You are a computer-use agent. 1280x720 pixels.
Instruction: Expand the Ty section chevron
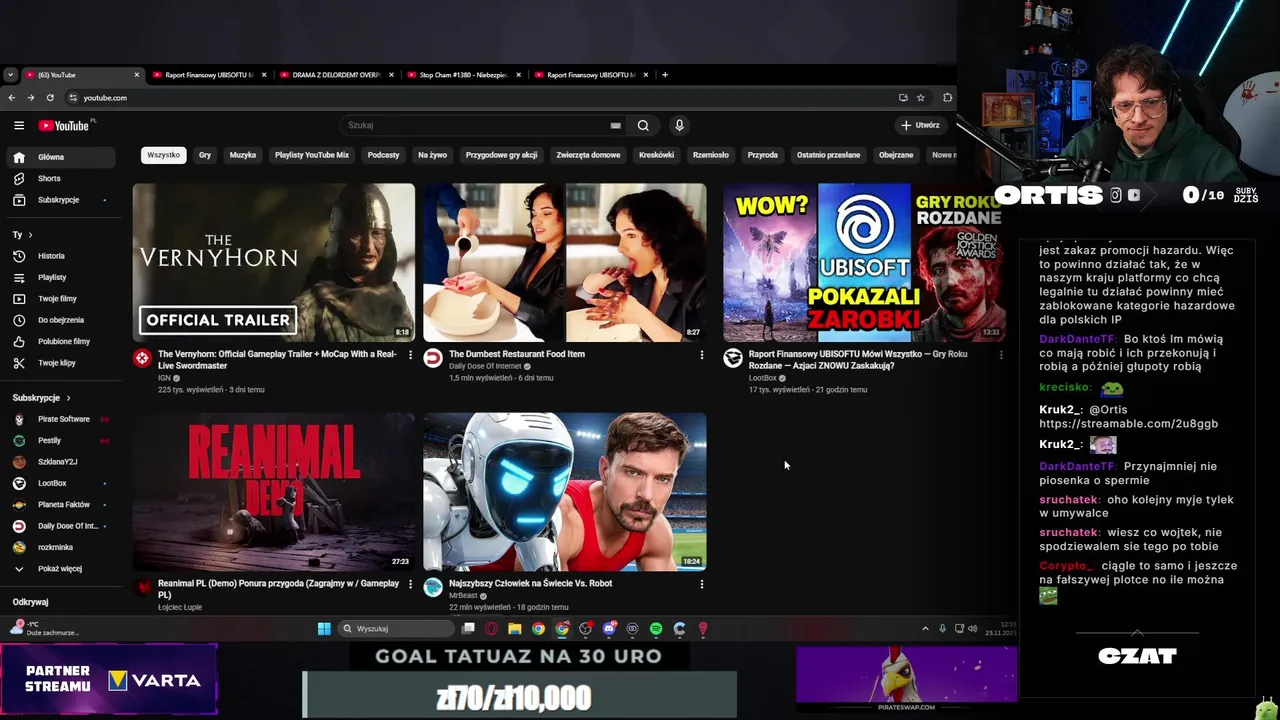click(x=30, y=235)
